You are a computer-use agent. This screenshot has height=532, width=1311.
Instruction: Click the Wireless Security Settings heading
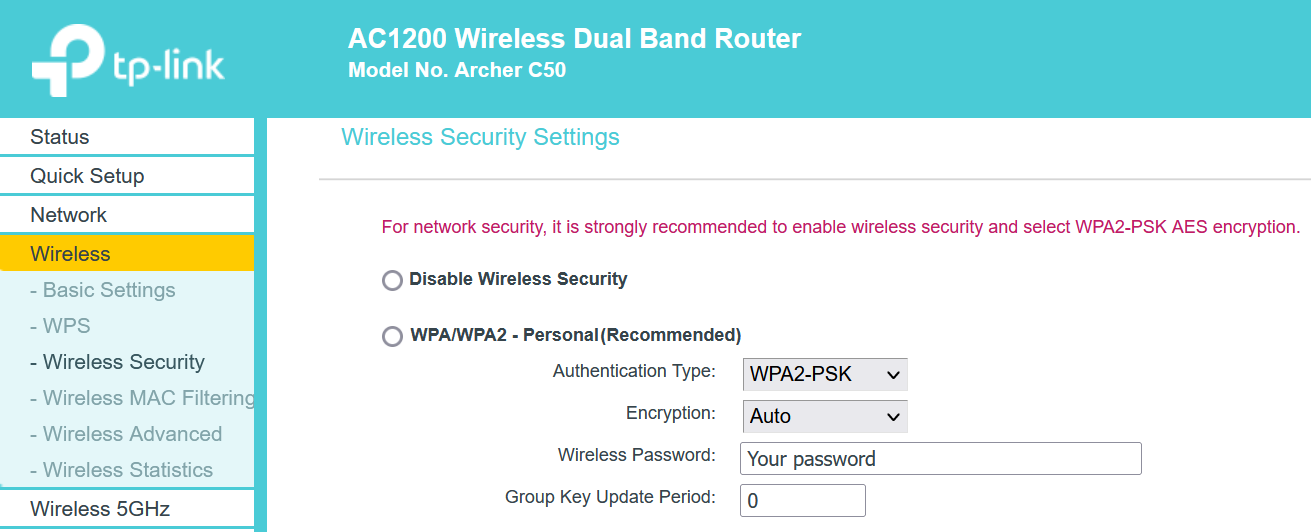click(x=480, y=137)
